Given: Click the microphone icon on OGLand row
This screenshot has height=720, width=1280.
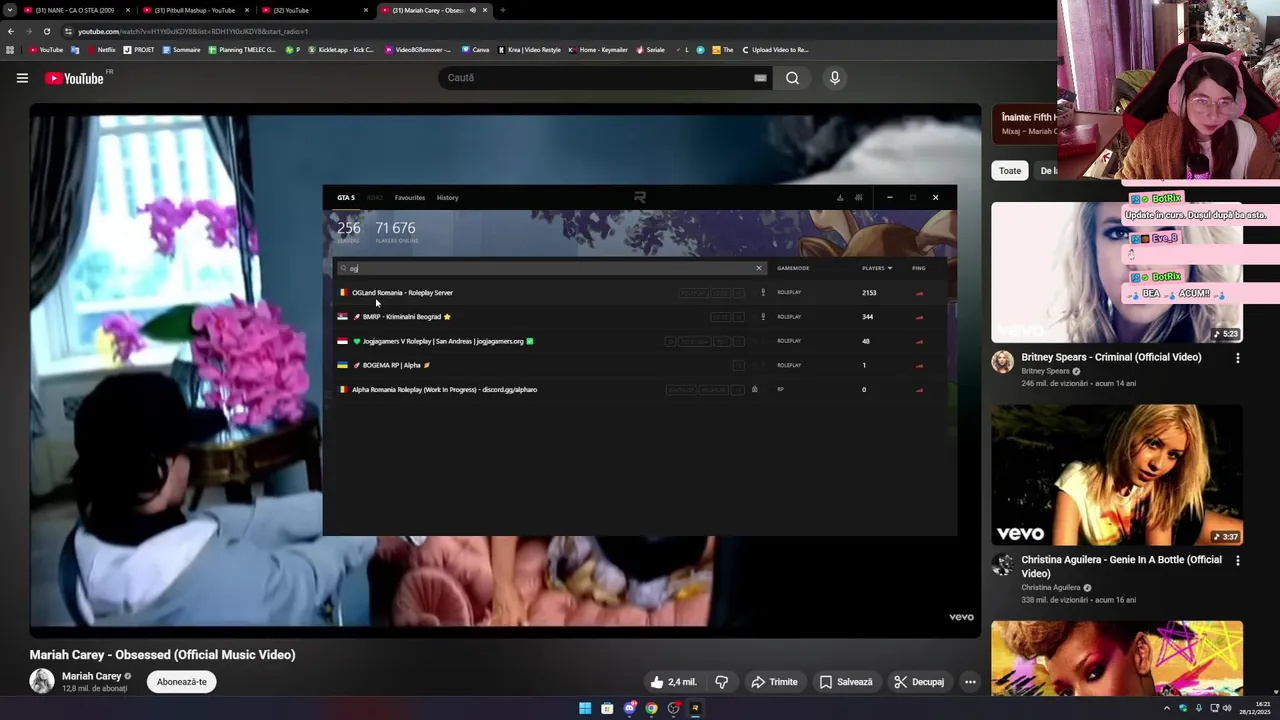Looking at the screenshot, I should [x=763, y=293].
